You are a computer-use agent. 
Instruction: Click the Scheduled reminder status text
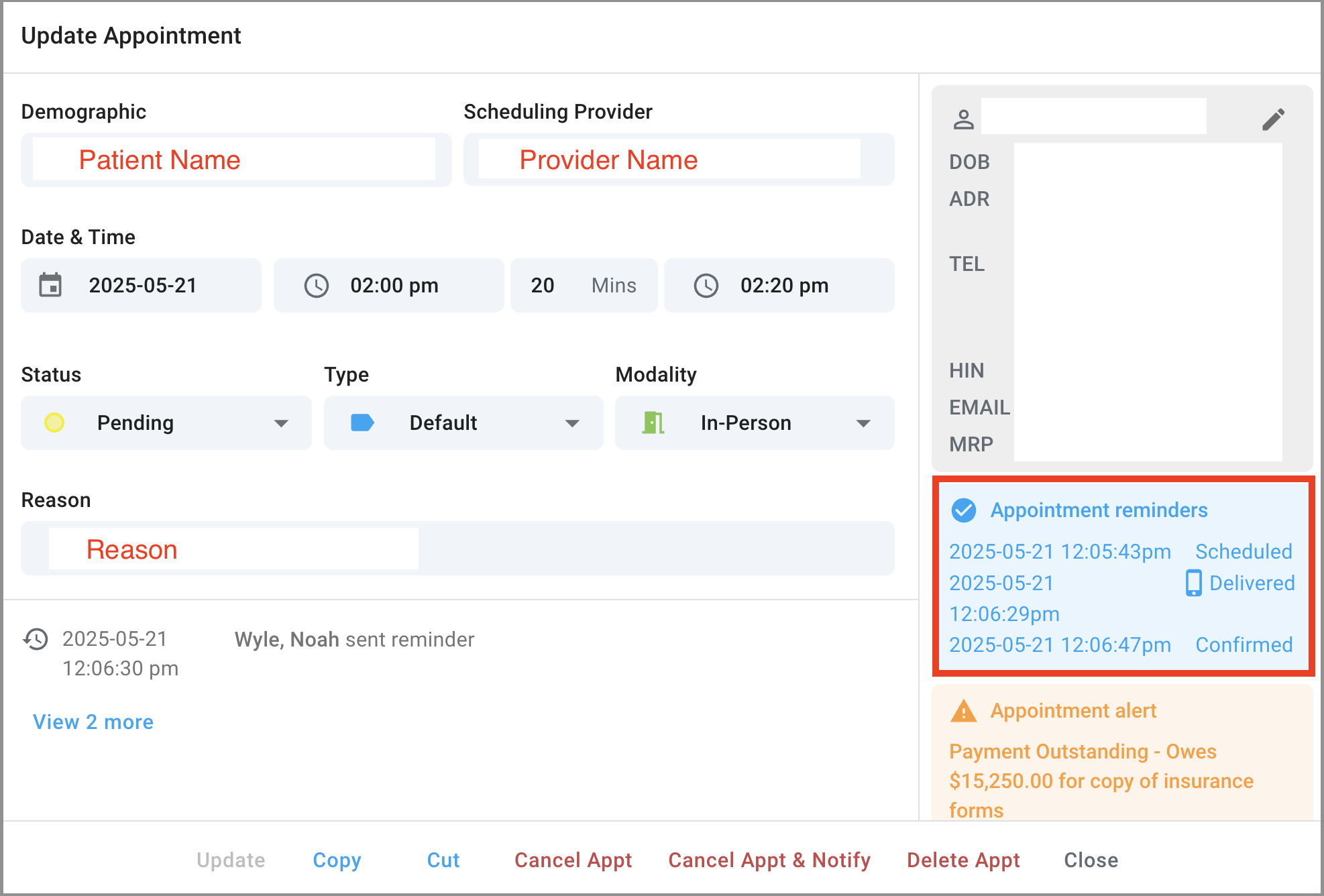point(1244,551)
